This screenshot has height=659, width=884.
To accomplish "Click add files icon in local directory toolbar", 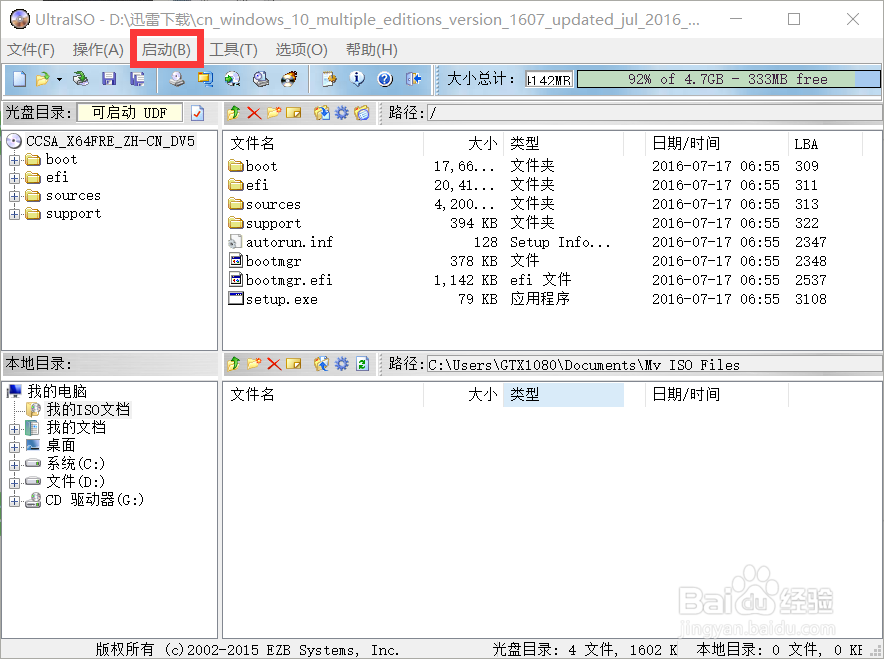I will pyautogui.click(x=321, y=364).
